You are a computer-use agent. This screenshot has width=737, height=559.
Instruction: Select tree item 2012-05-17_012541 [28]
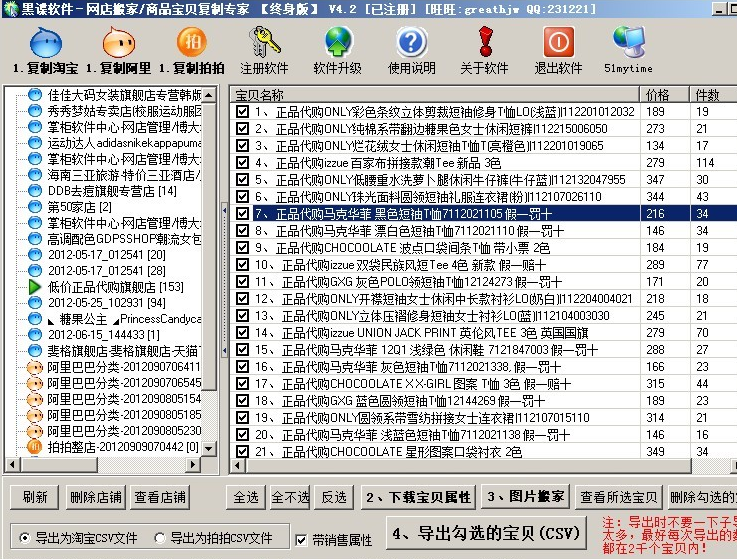coord(107,271)
